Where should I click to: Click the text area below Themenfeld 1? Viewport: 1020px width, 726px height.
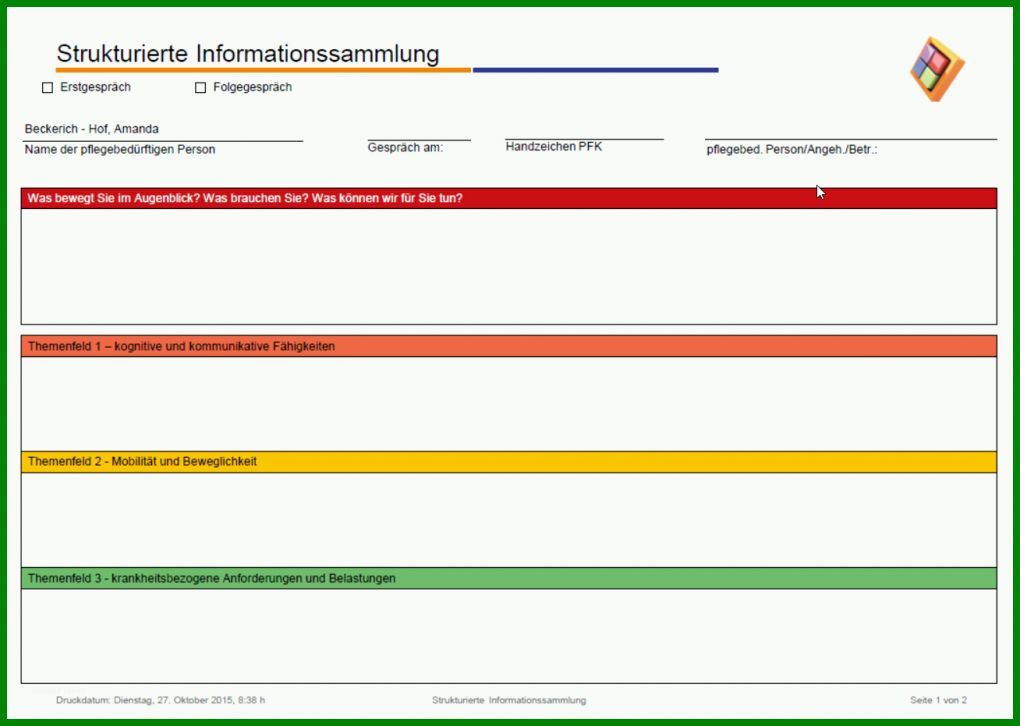pos(509,403)
